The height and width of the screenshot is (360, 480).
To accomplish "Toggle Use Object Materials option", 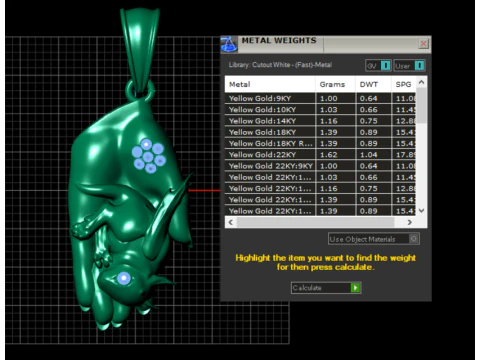I will (374, 239).
